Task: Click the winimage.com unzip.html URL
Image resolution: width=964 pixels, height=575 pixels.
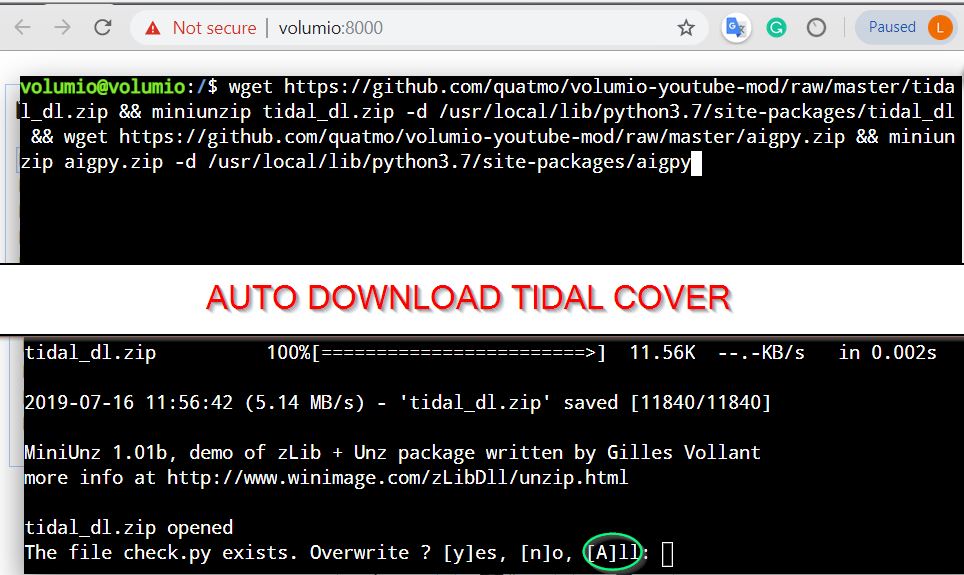Action: 397,478
